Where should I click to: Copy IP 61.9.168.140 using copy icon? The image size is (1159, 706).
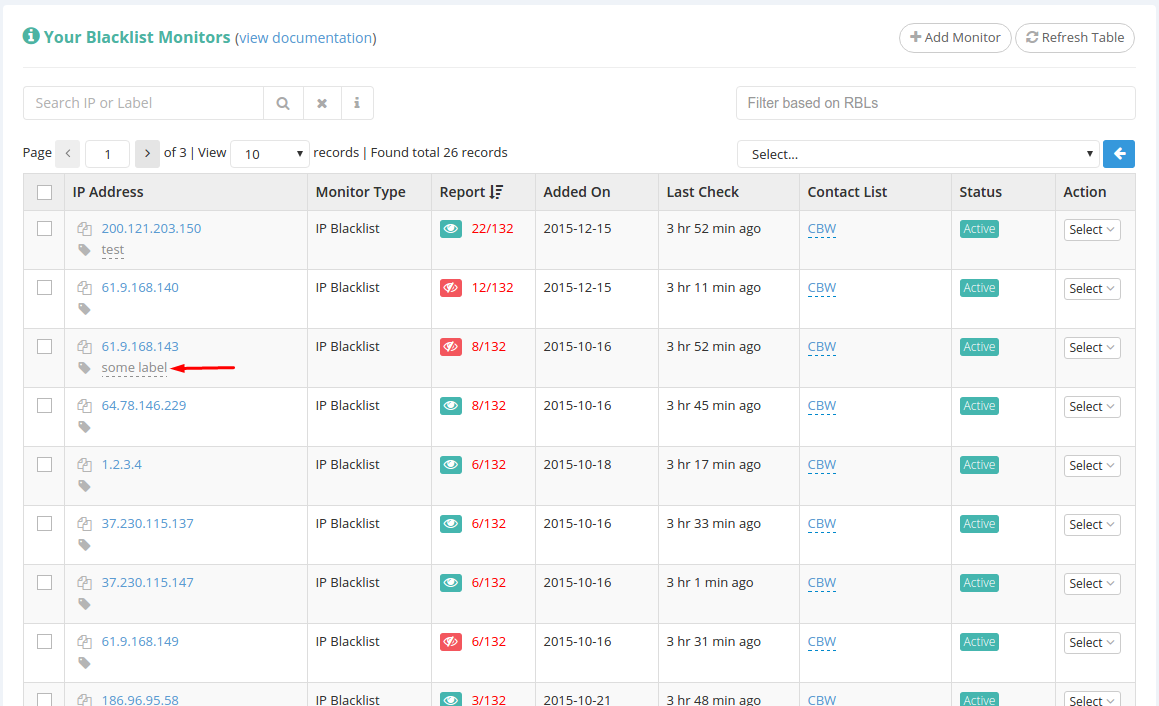point(84,288)
